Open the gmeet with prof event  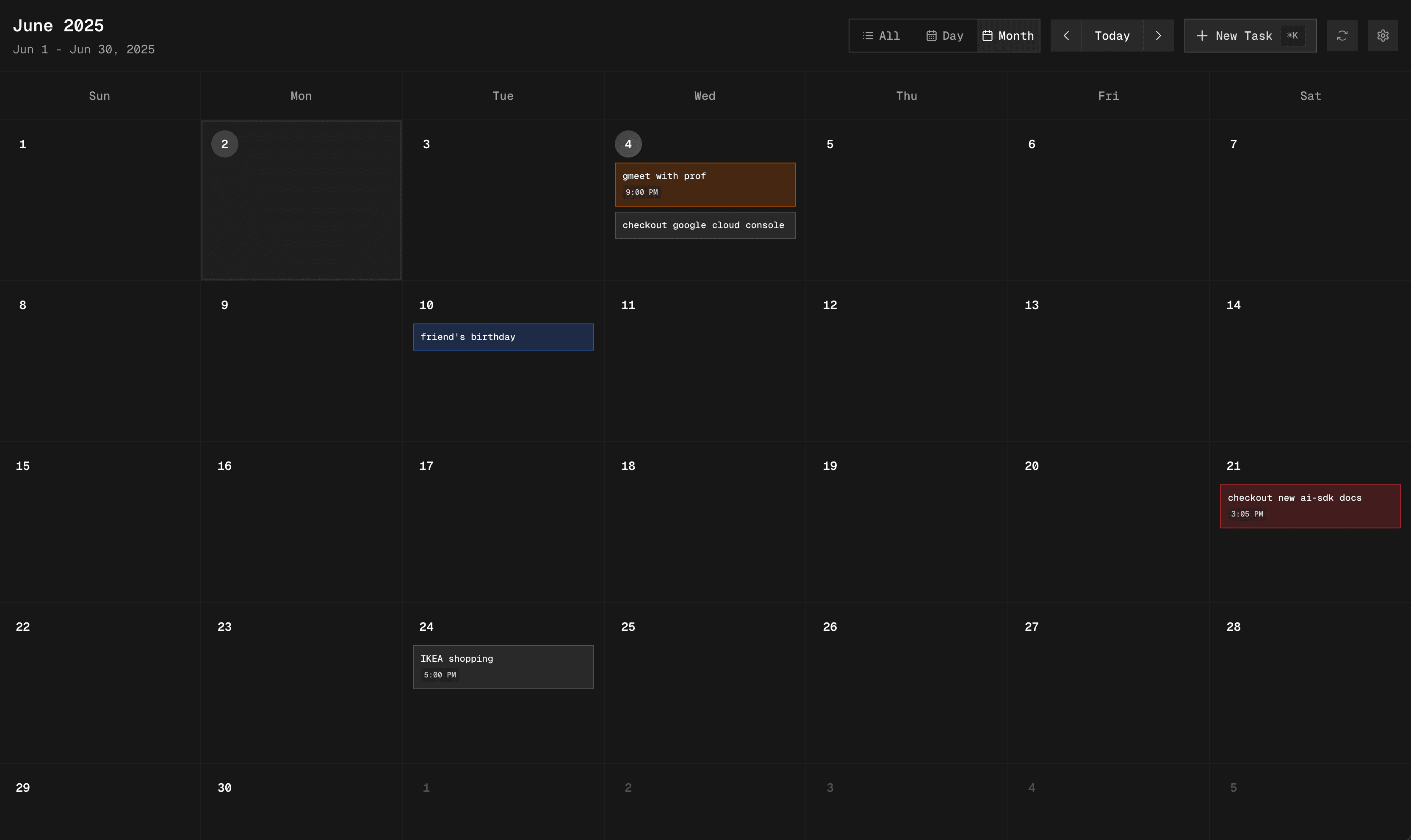click(705, 185)
